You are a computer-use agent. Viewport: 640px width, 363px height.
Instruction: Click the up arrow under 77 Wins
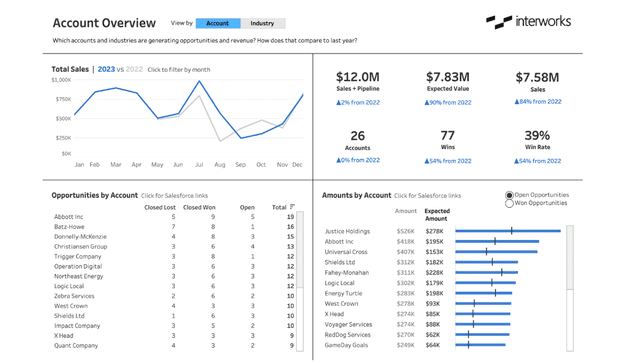tap(427, 161)
